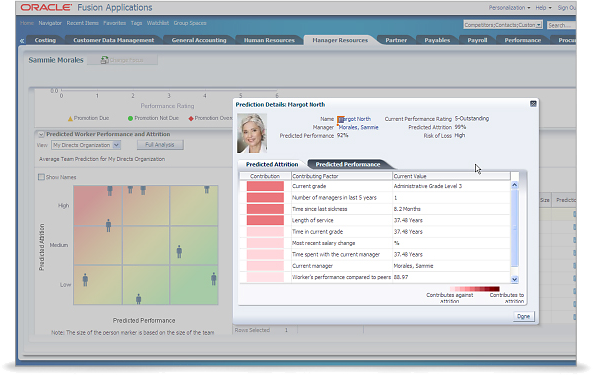
Task: Click the Change Focus button
Action: click(x=123, y=60)
